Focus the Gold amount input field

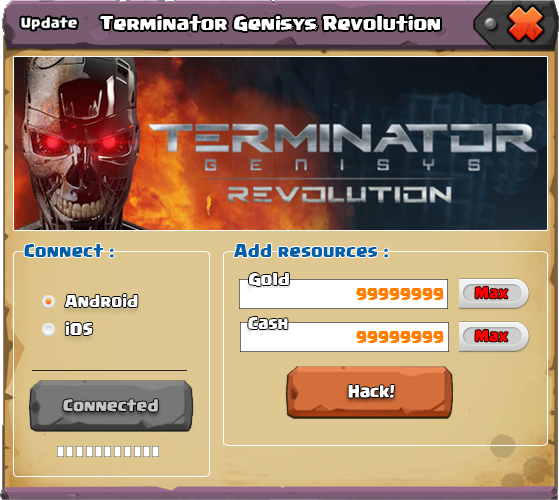point(344,294)
